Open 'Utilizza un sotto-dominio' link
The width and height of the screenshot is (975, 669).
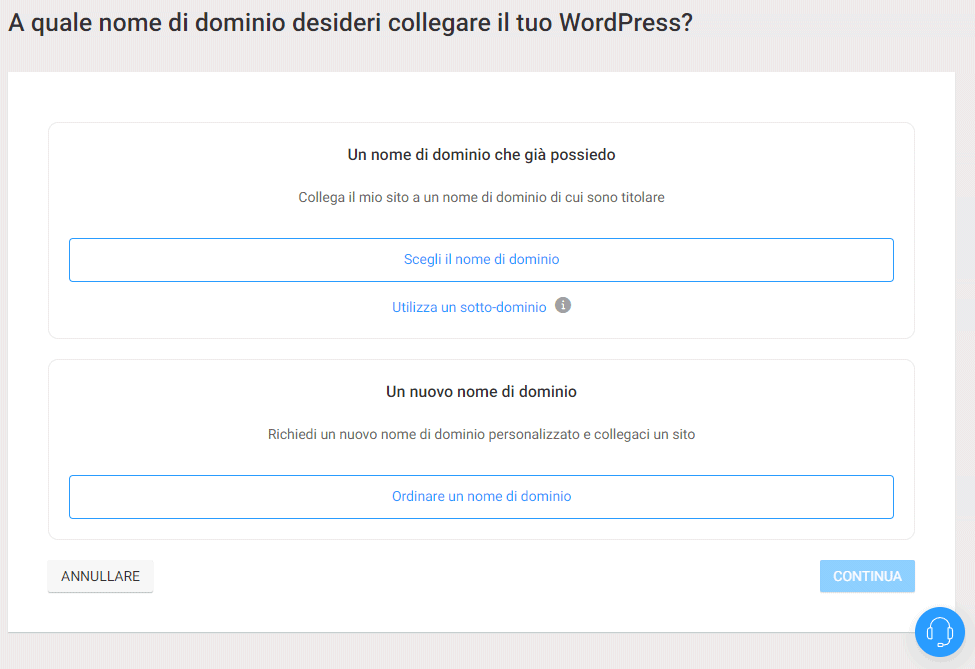[469, 307]
